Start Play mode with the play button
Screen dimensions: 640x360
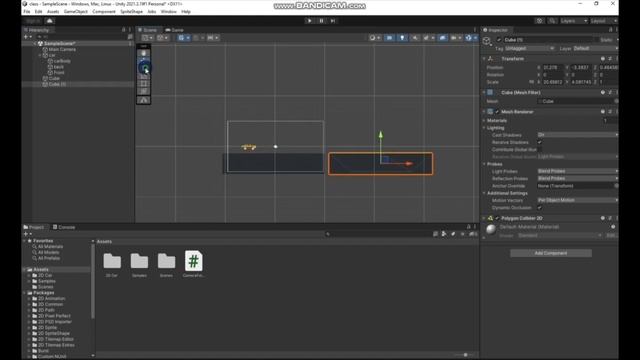tap(309, 21)
